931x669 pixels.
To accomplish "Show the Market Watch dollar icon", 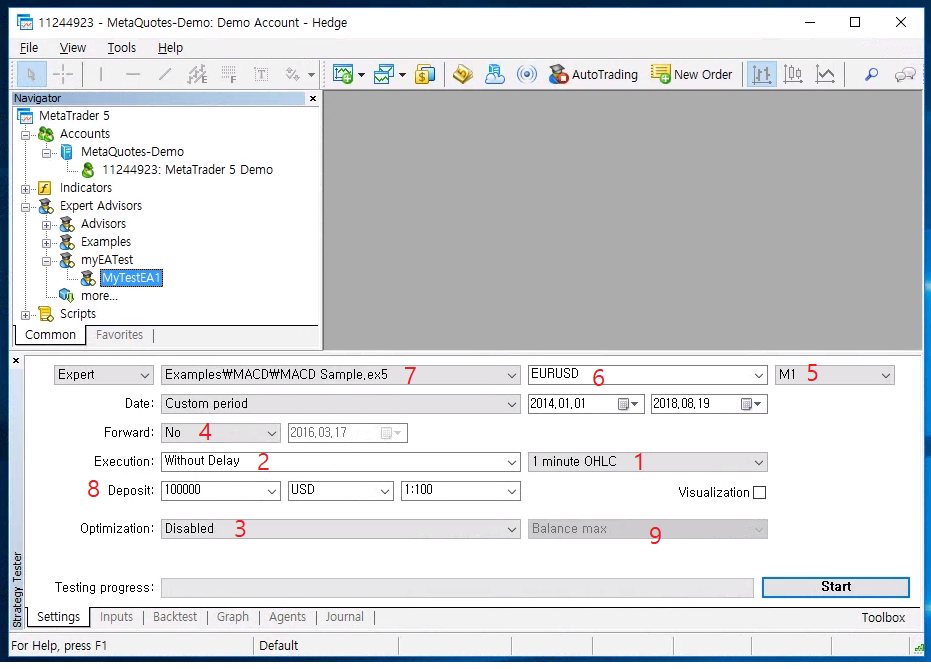I will point(425,75).
